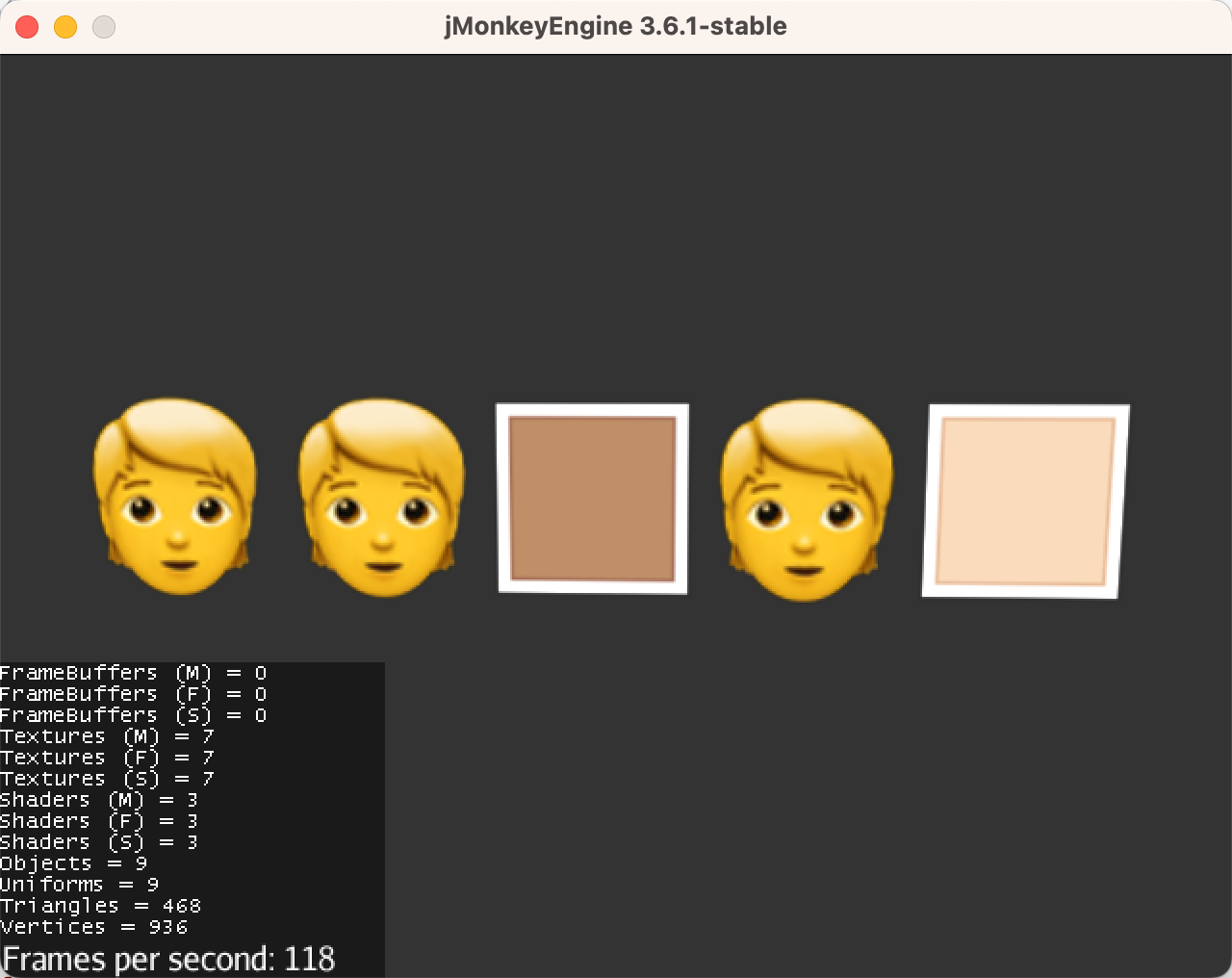Click the 'FrameBuffers (M) = 0' stat line
The width and height of the screenshot is (1232, 978).
134,673
